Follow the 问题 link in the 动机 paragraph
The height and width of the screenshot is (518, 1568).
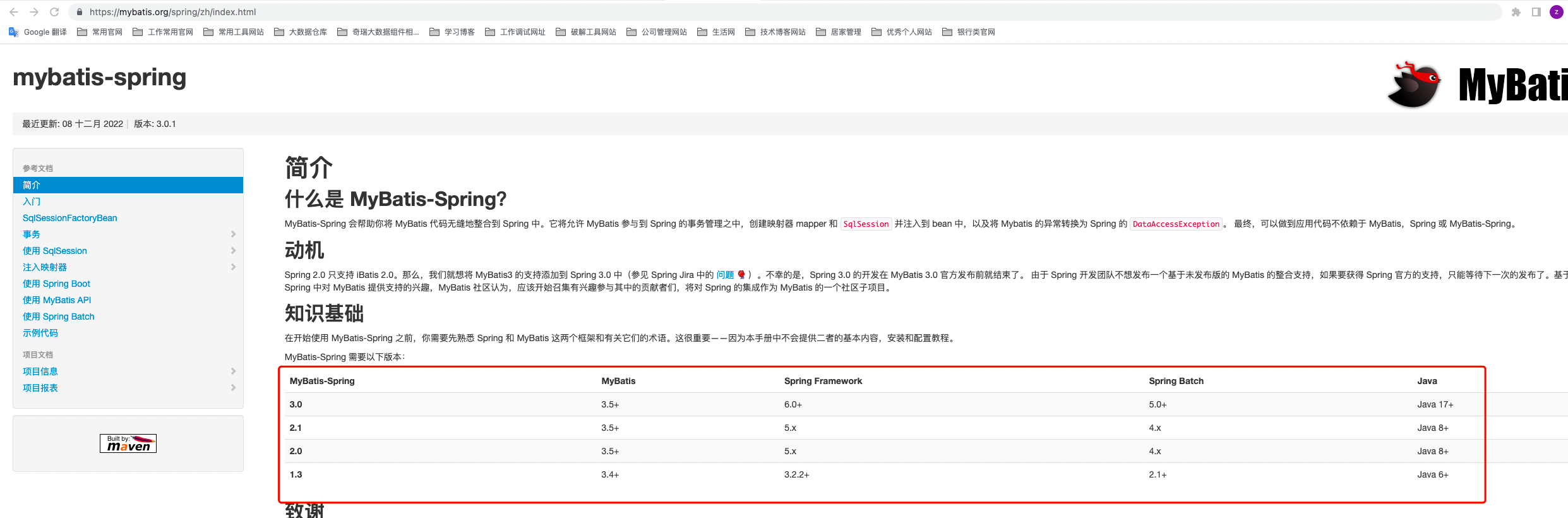tap(724, 275)
